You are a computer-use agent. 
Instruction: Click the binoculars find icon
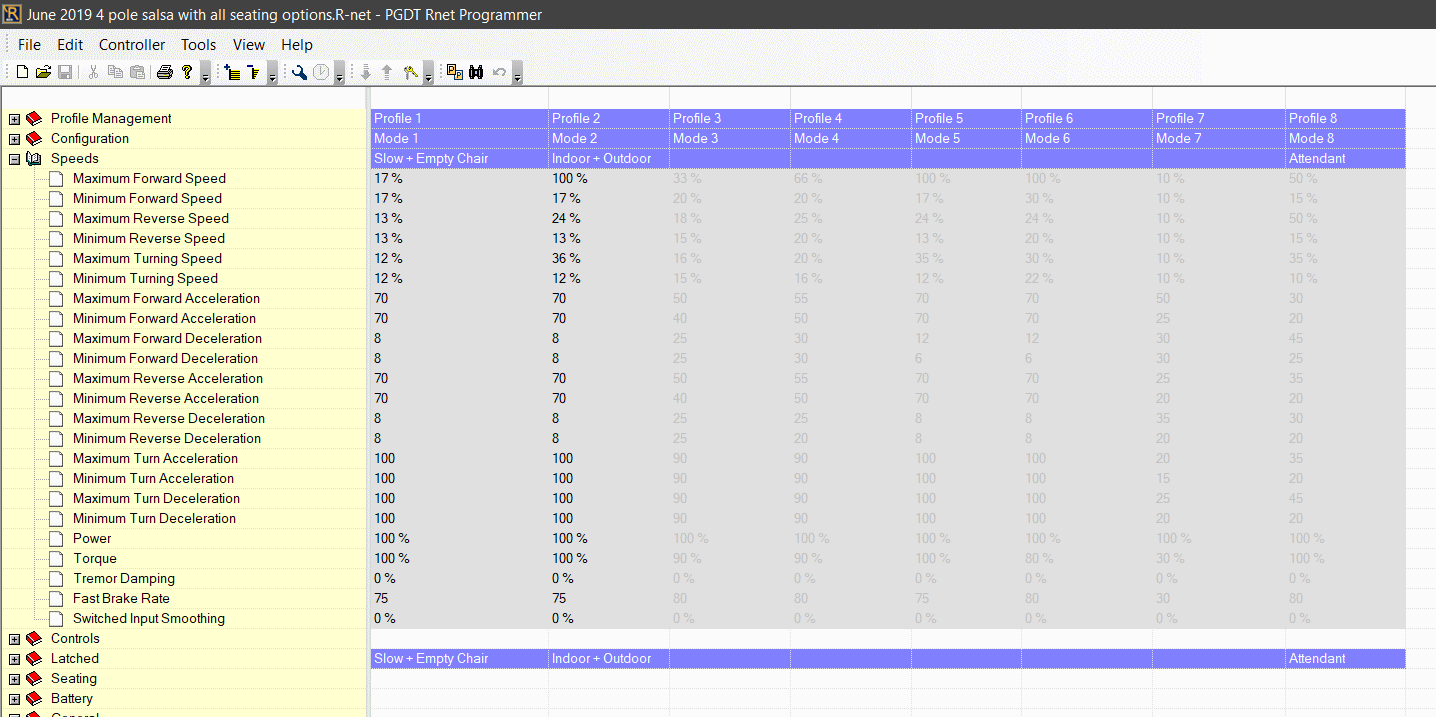coord(476,72)
